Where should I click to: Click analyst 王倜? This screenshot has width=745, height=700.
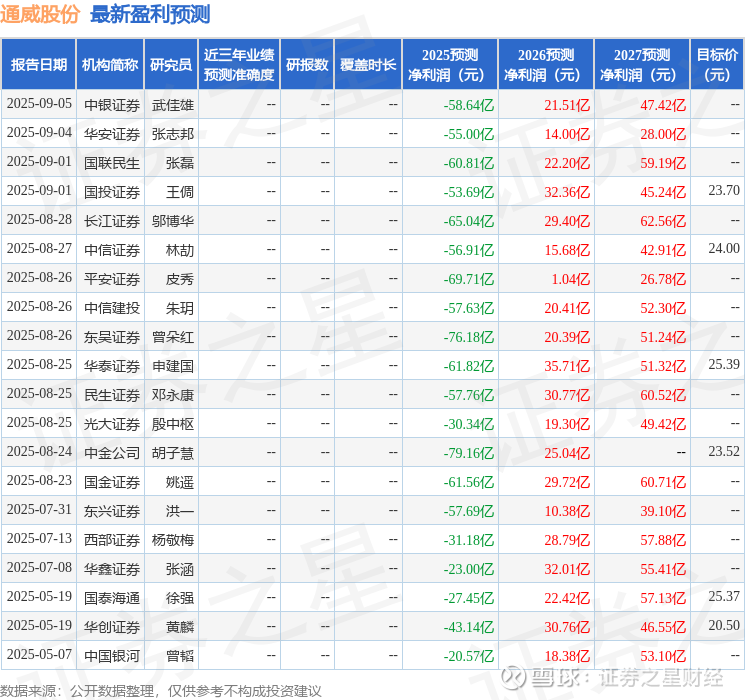tap(180, 192)
